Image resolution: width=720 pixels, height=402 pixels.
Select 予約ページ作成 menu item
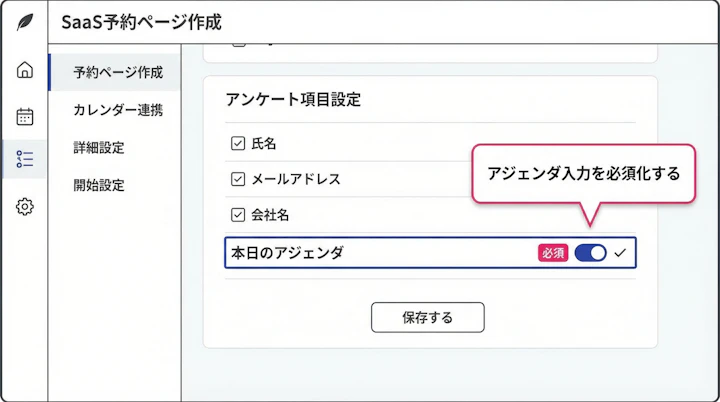click(114, 72)
